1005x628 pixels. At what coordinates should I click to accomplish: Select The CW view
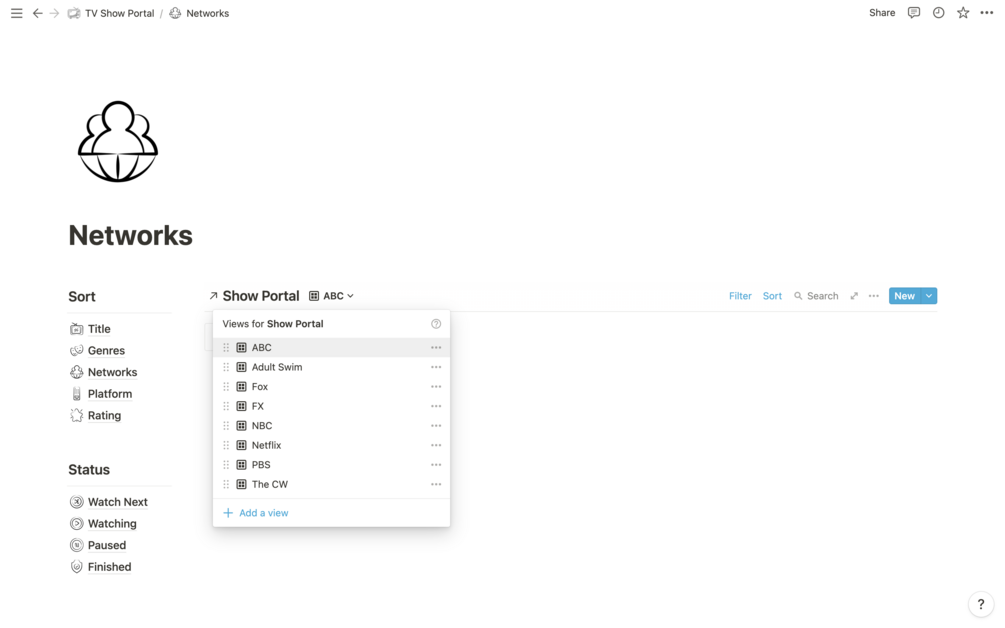(331, 484)
